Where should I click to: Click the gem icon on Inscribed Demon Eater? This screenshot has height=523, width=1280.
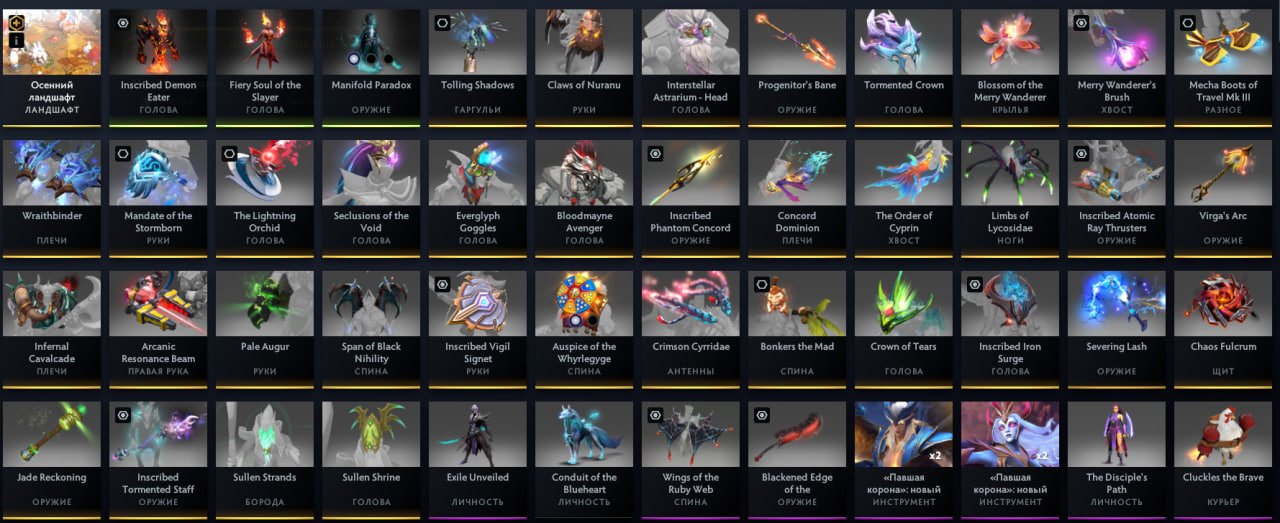tap(123, 22)
